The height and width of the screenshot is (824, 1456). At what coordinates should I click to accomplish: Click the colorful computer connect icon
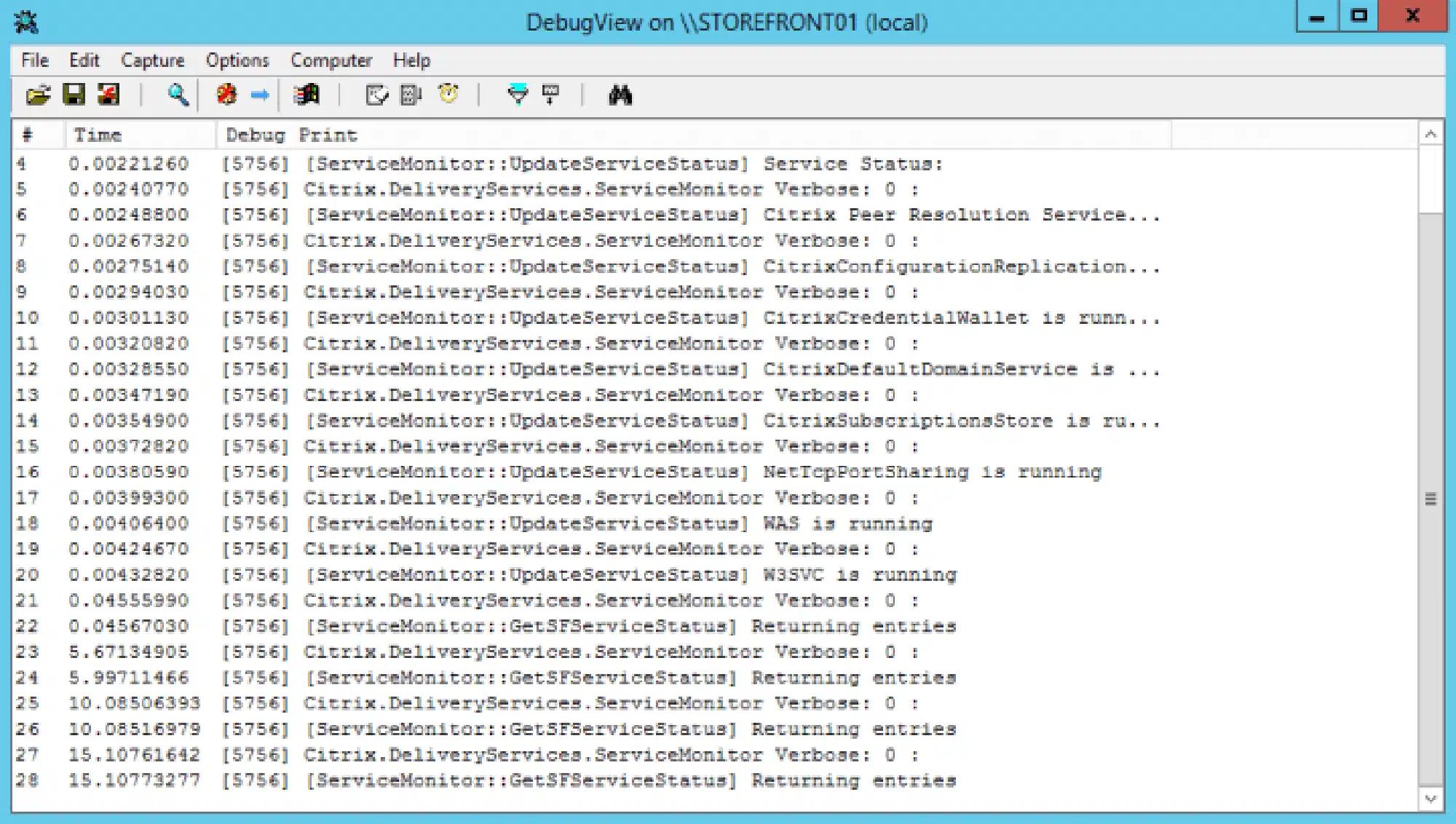(306, 95)
